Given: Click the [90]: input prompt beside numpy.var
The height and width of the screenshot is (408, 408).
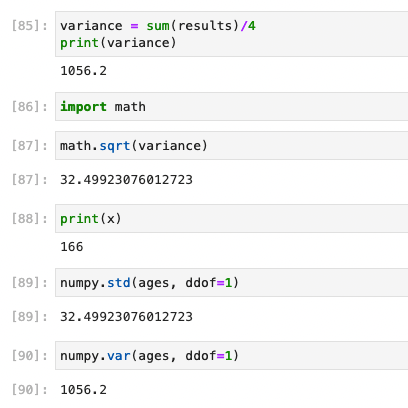Looking at the screenshot, I should pyautogui.click(x=30, y=356).
